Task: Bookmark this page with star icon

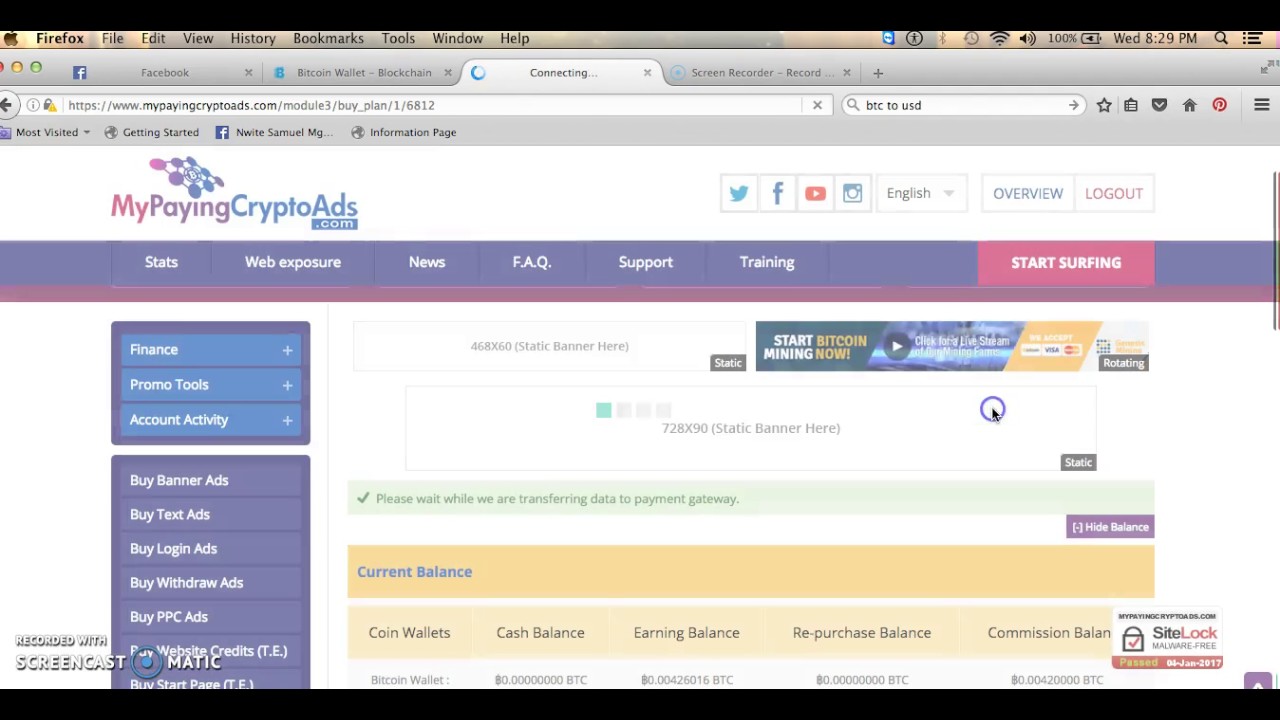Action: tap(1104, 105)
